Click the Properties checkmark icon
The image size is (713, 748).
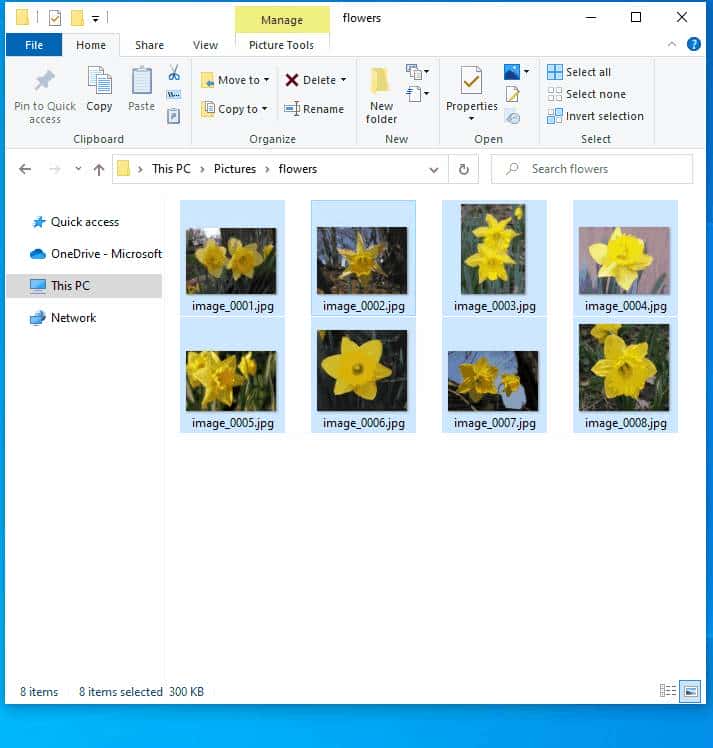pos(471,80)
